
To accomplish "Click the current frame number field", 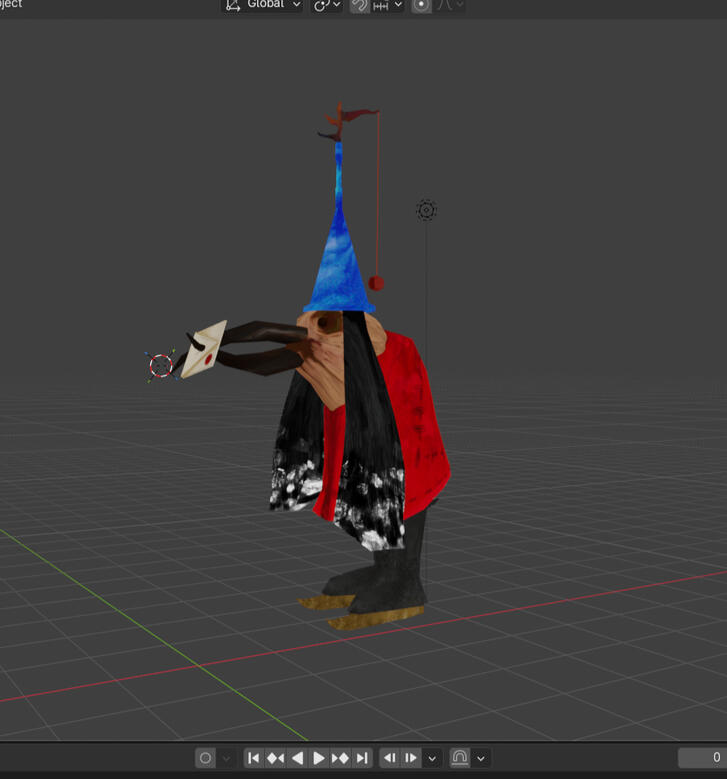I will 702,758.
